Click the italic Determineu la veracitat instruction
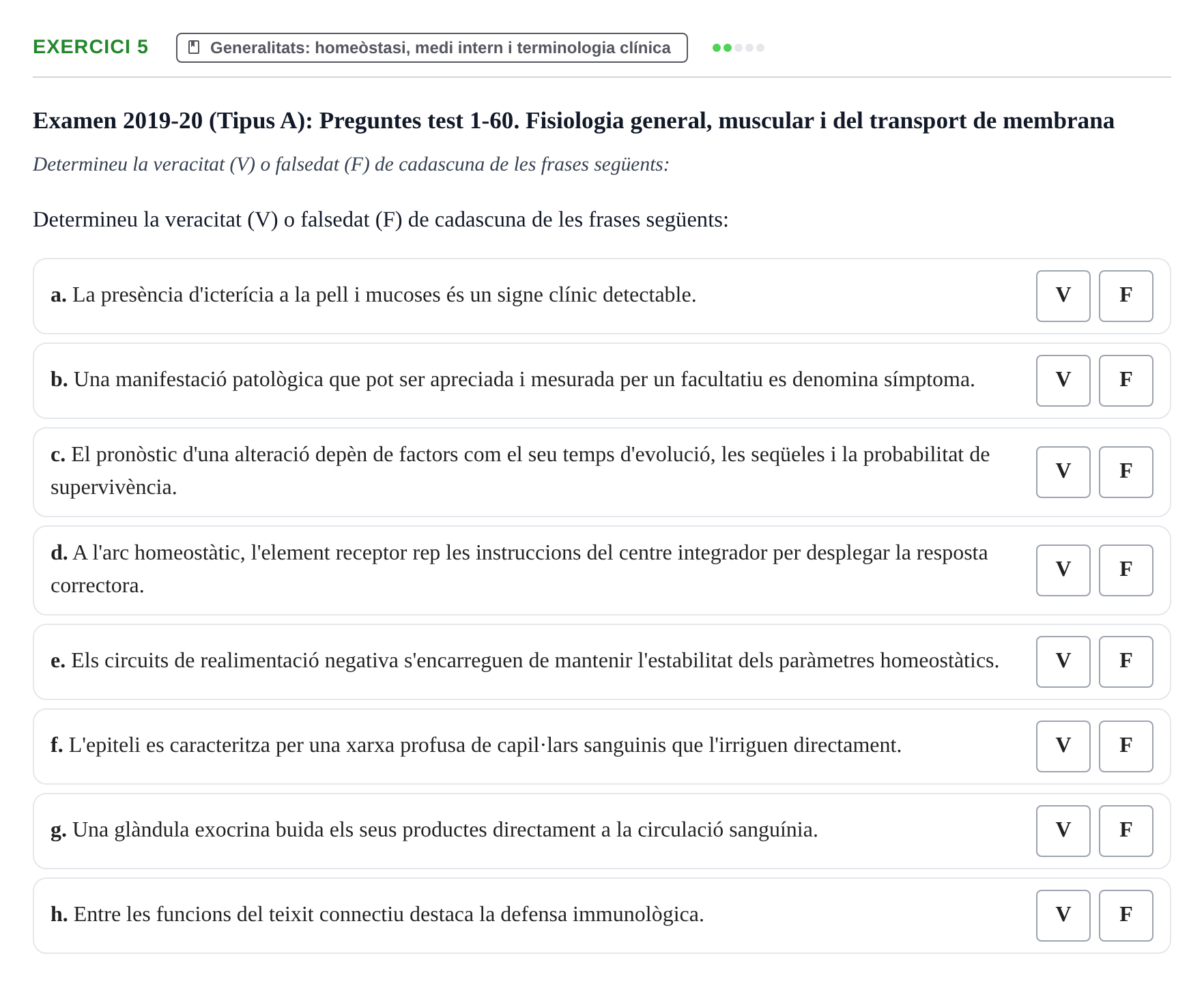 click(351, 164)
